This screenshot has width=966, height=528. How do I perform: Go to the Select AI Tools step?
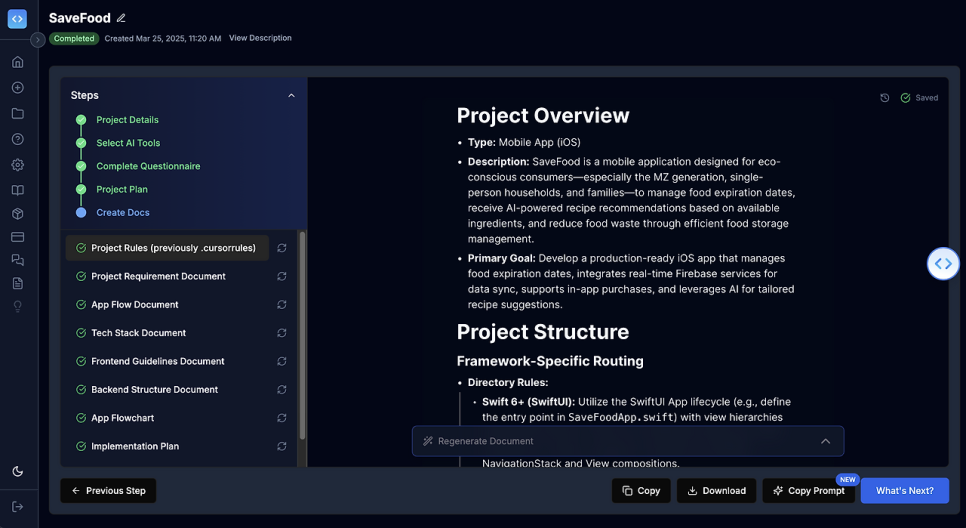coord(128,143)
